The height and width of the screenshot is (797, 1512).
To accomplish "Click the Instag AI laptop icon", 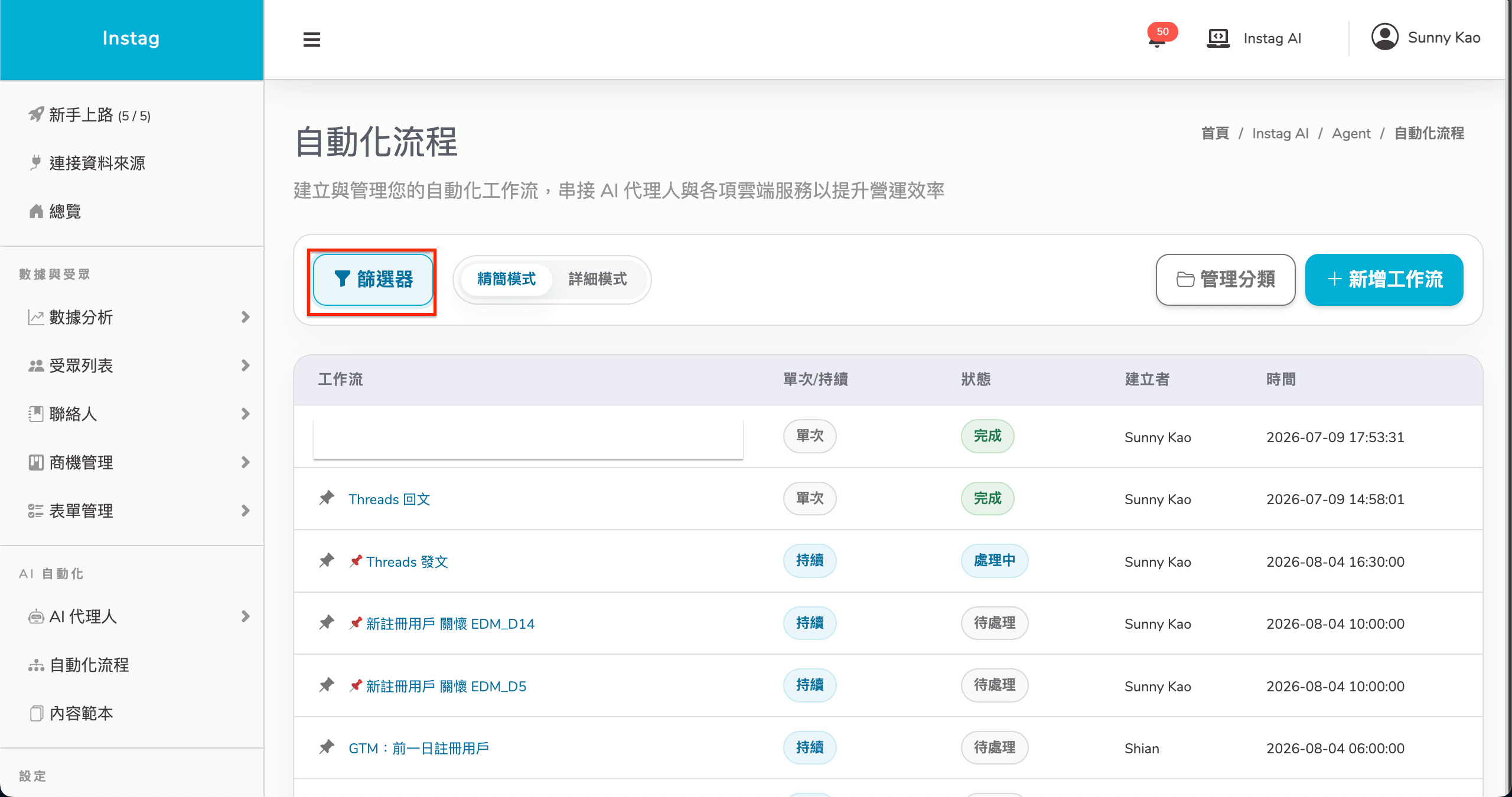I will click(1218, 38).
